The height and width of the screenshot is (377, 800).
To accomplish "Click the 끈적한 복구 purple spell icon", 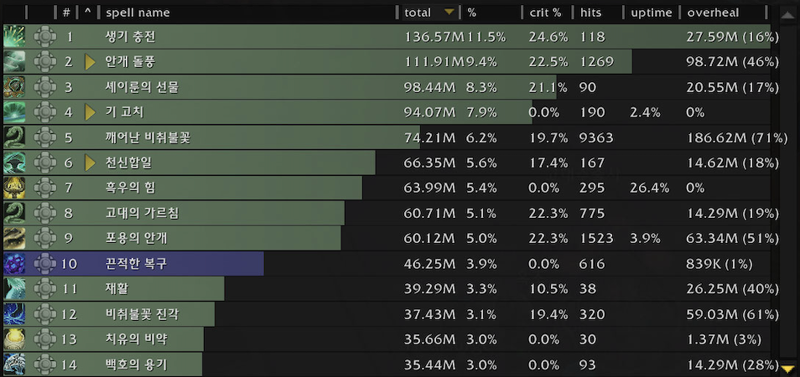I will click(14, 264).
